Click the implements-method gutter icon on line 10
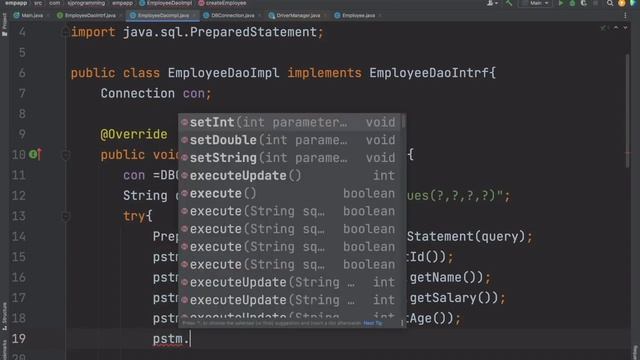 [x=35, y=154]
